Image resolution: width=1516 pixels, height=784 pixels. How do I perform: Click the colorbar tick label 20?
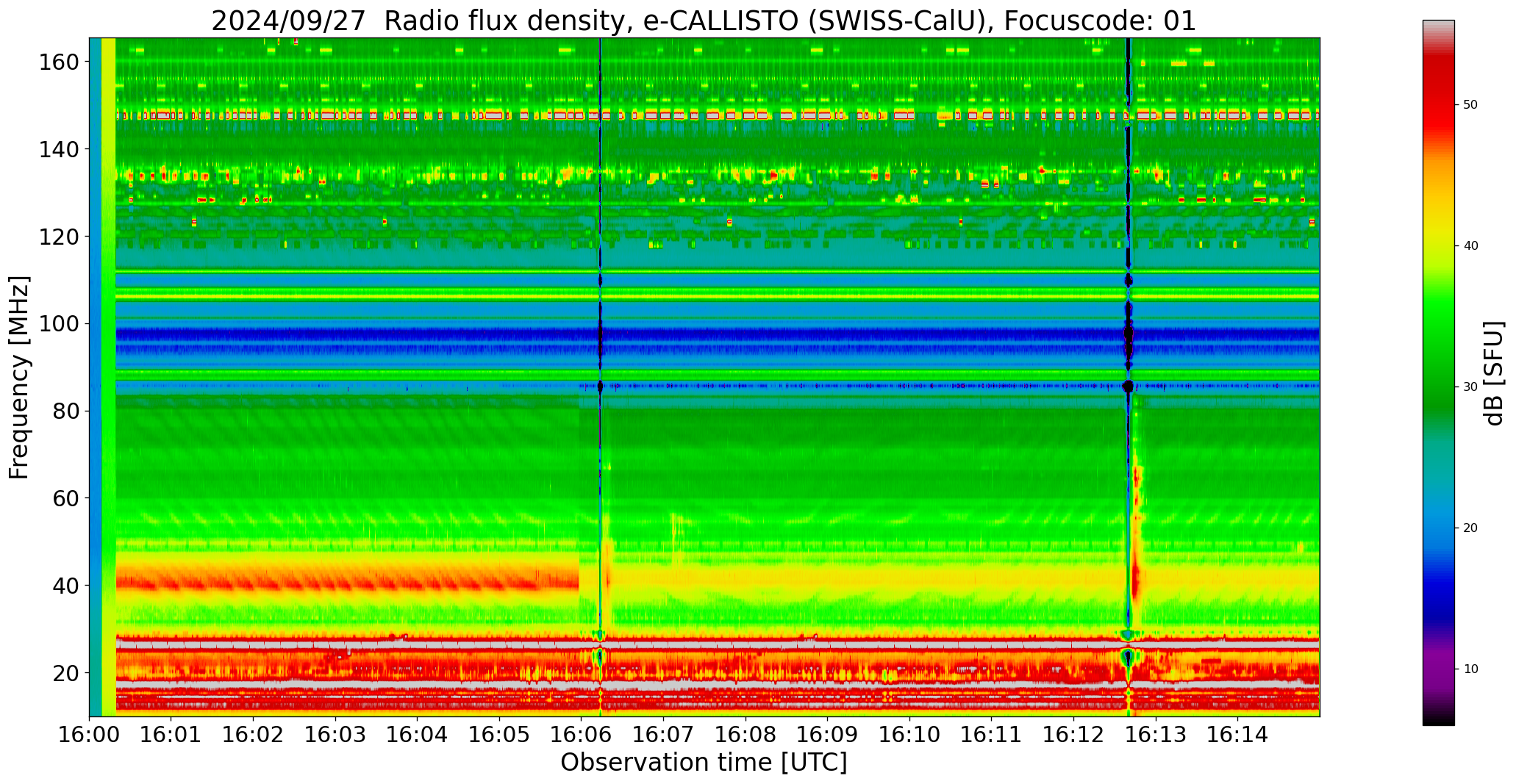click(1471, 528)
